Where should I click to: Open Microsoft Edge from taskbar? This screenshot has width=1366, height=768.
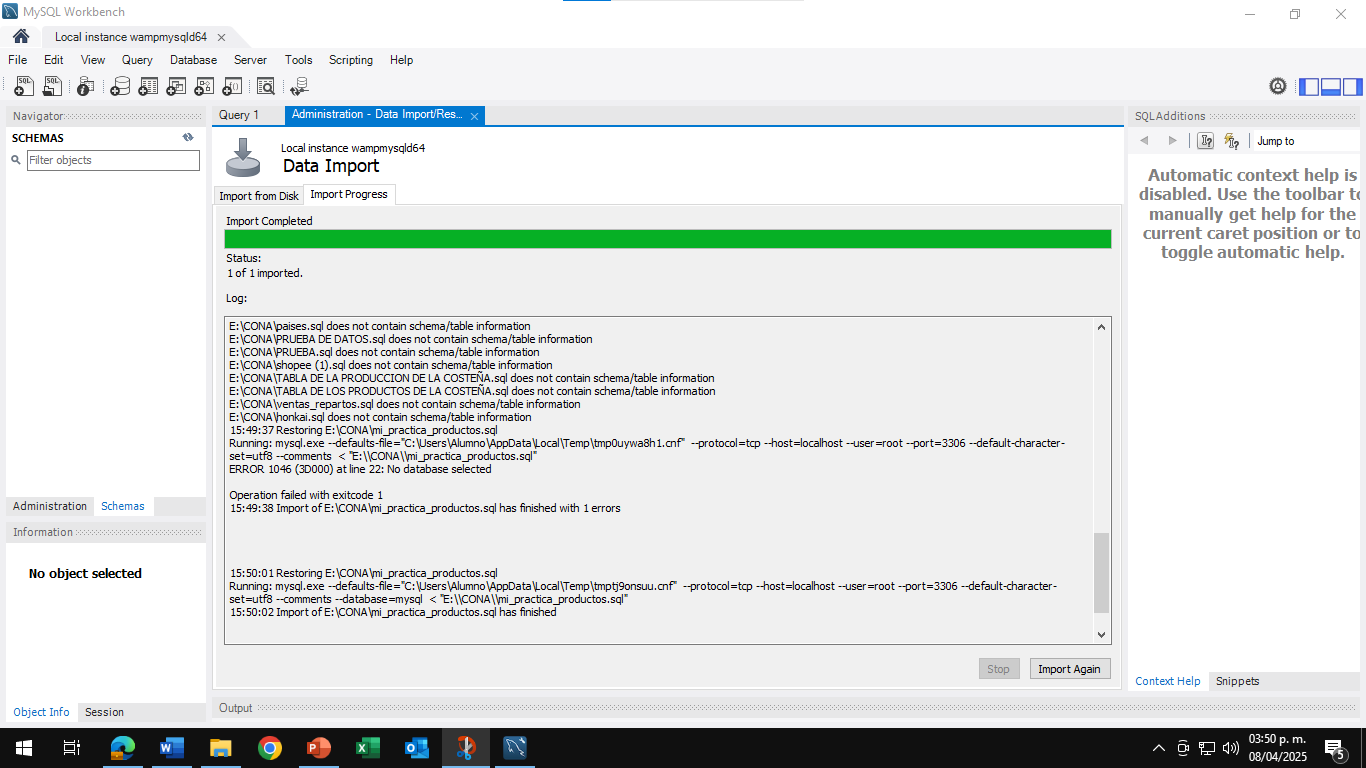[123, 748]
